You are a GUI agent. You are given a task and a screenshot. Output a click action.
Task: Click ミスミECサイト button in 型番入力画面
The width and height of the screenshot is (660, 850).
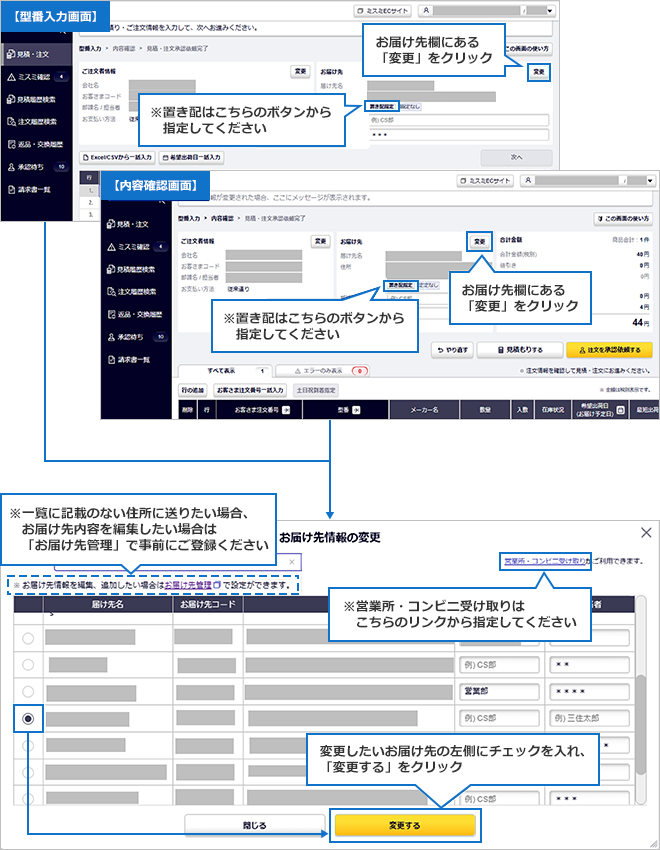(x=383, y=11)
